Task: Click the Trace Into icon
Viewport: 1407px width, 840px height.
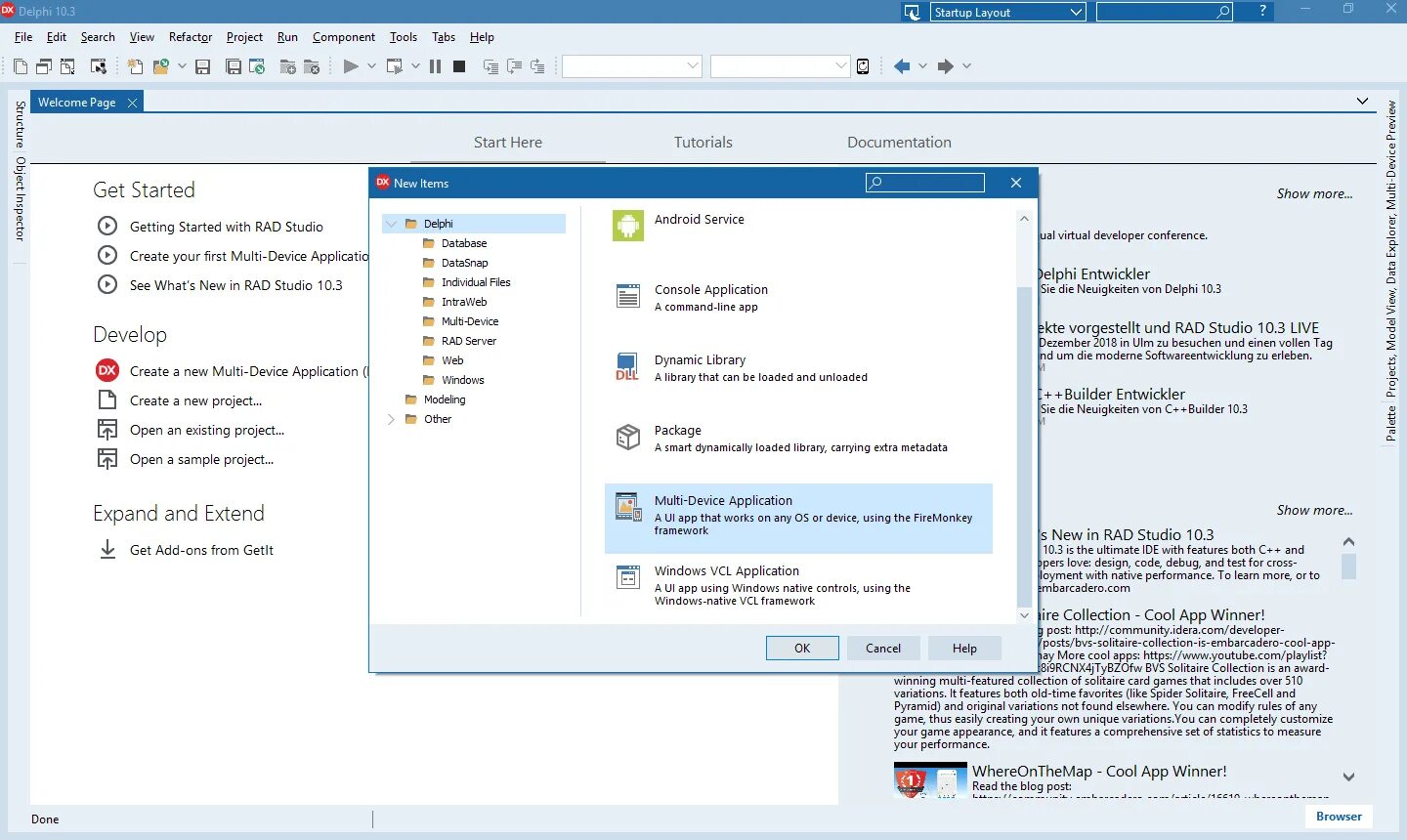Action: [490, 66]
